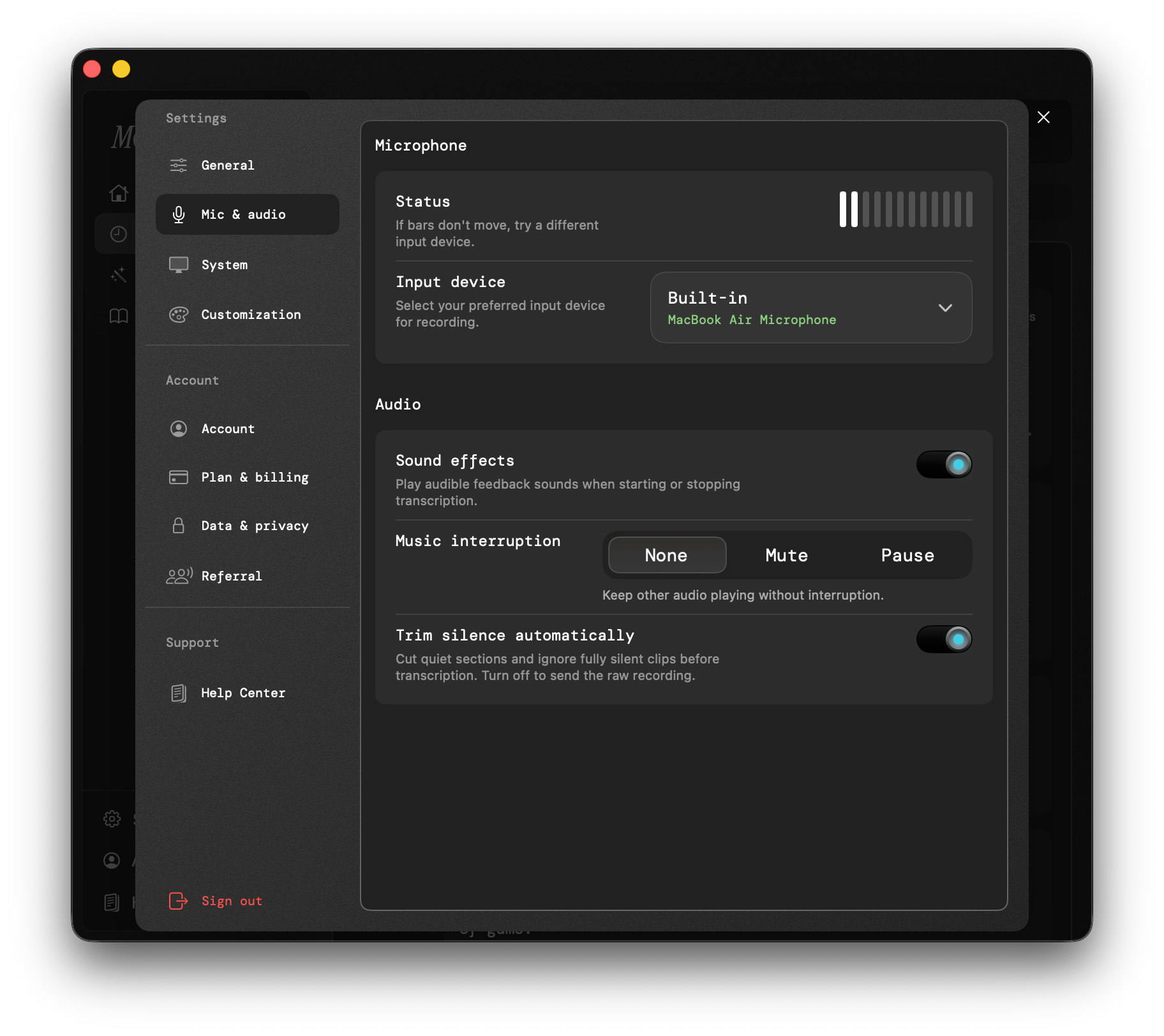This screenshot has height=1036, width=1164.
Task: Click the people icon next to Referral
Action: [179, 576]
